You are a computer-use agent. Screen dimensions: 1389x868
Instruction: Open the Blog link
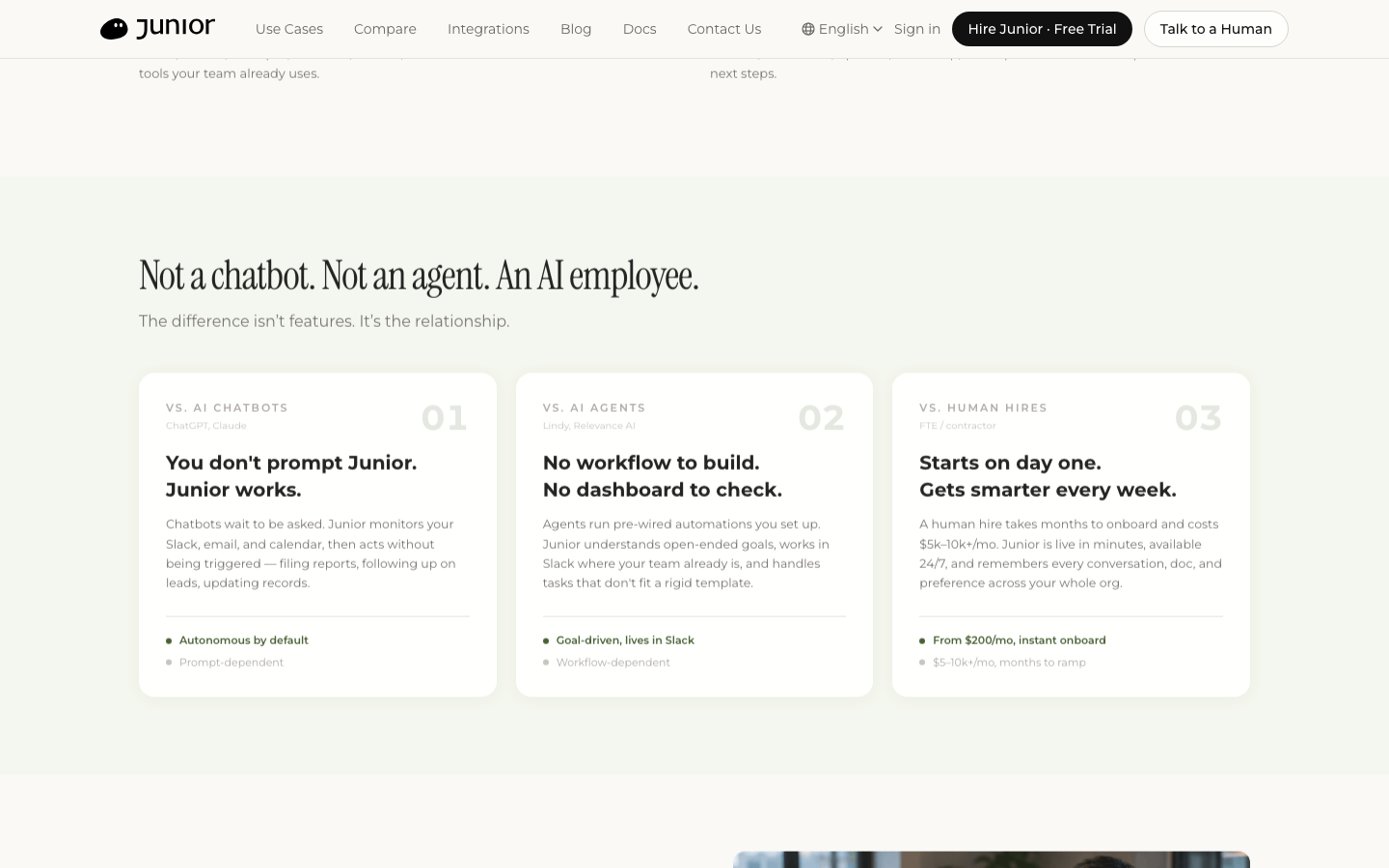click(576, 29)
